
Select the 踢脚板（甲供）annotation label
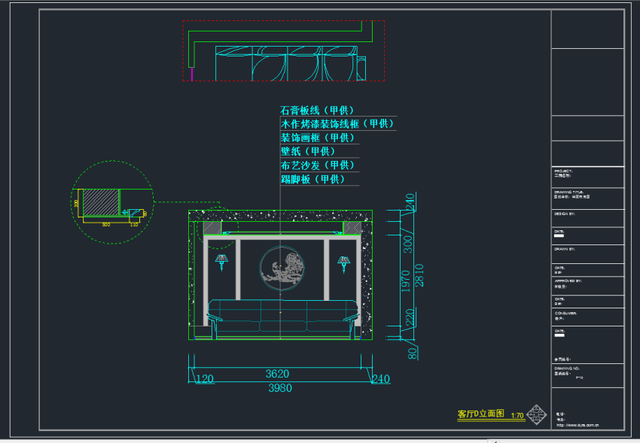tap(313, 179)
